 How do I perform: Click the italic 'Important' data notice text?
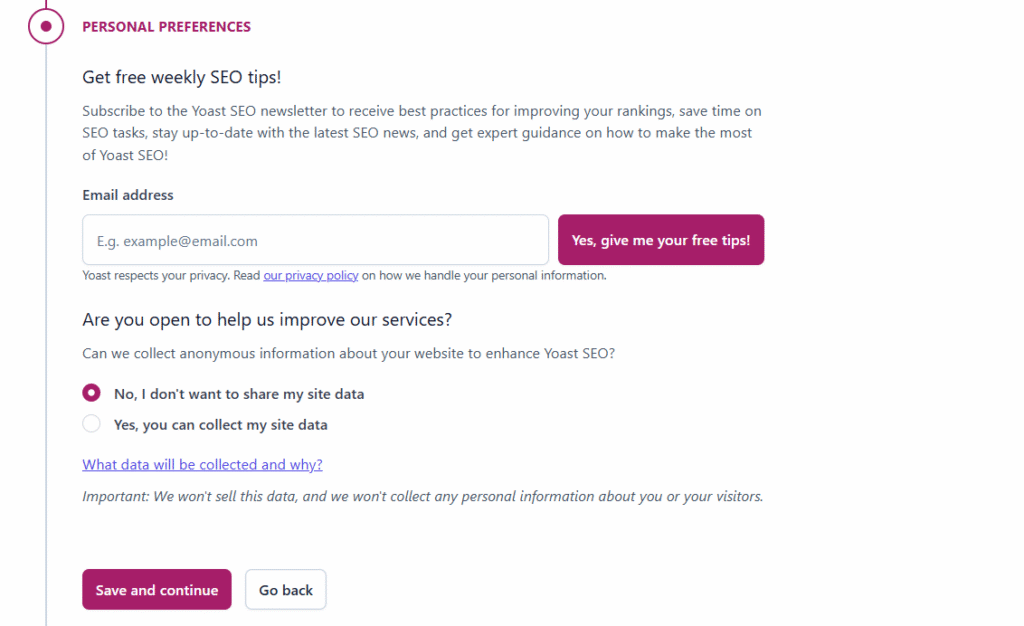pyautogui.click(x=422, y=496)
